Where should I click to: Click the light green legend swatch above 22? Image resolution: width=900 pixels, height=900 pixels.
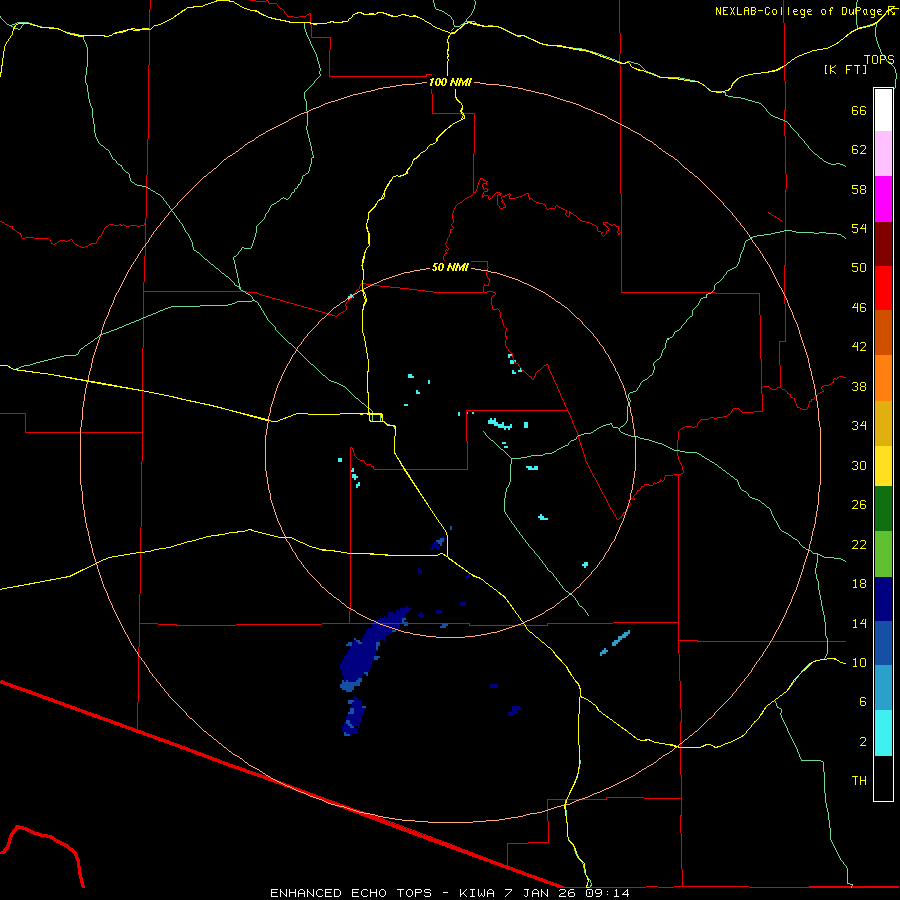(x=883, y=554)
